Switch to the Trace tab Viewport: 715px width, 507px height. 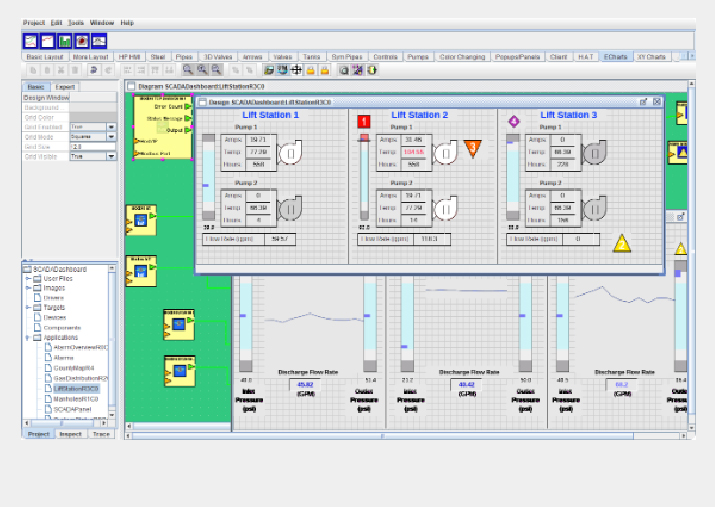[101, 434]
